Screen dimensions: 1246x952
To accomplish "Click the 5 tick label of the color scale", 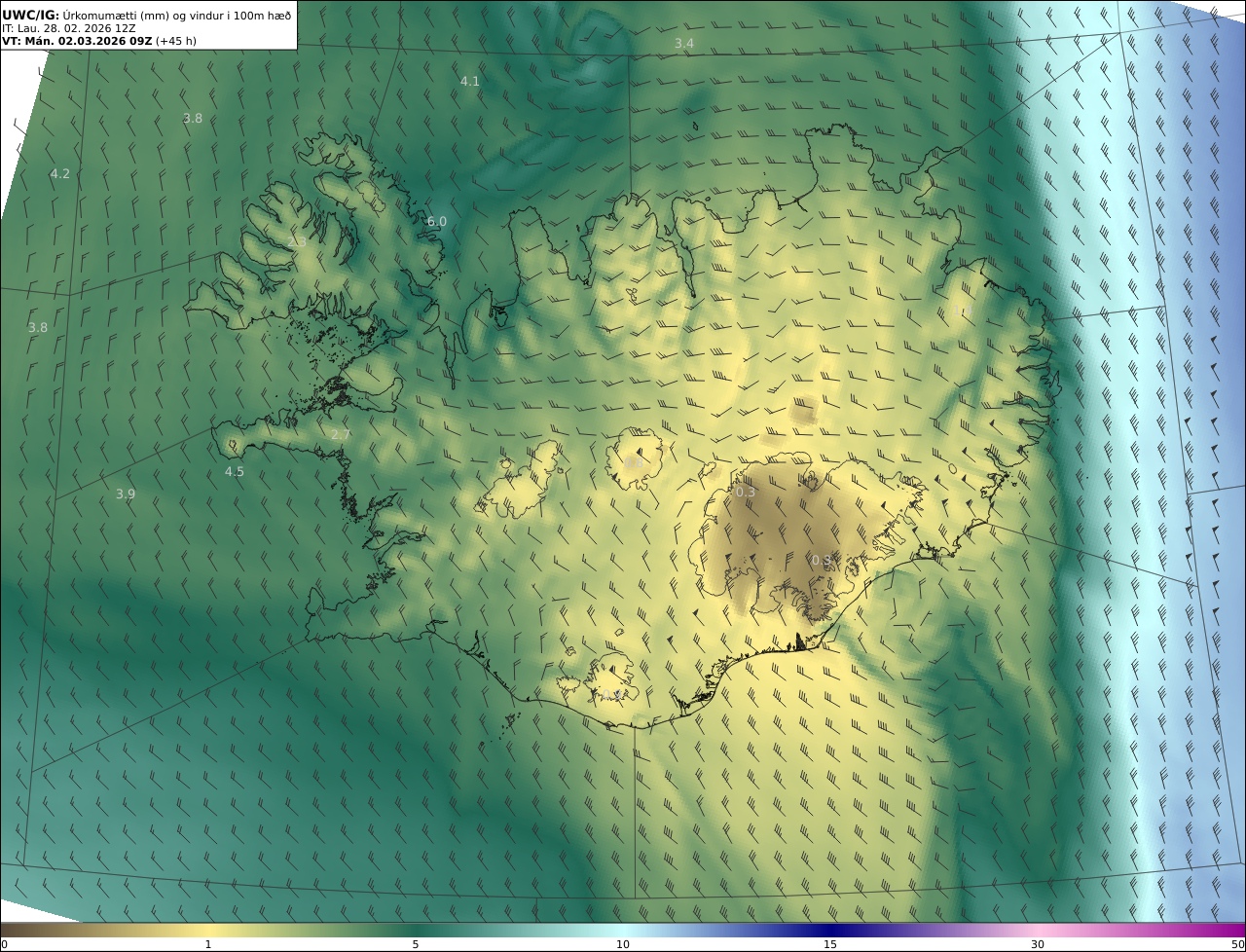I will point(416,944).
